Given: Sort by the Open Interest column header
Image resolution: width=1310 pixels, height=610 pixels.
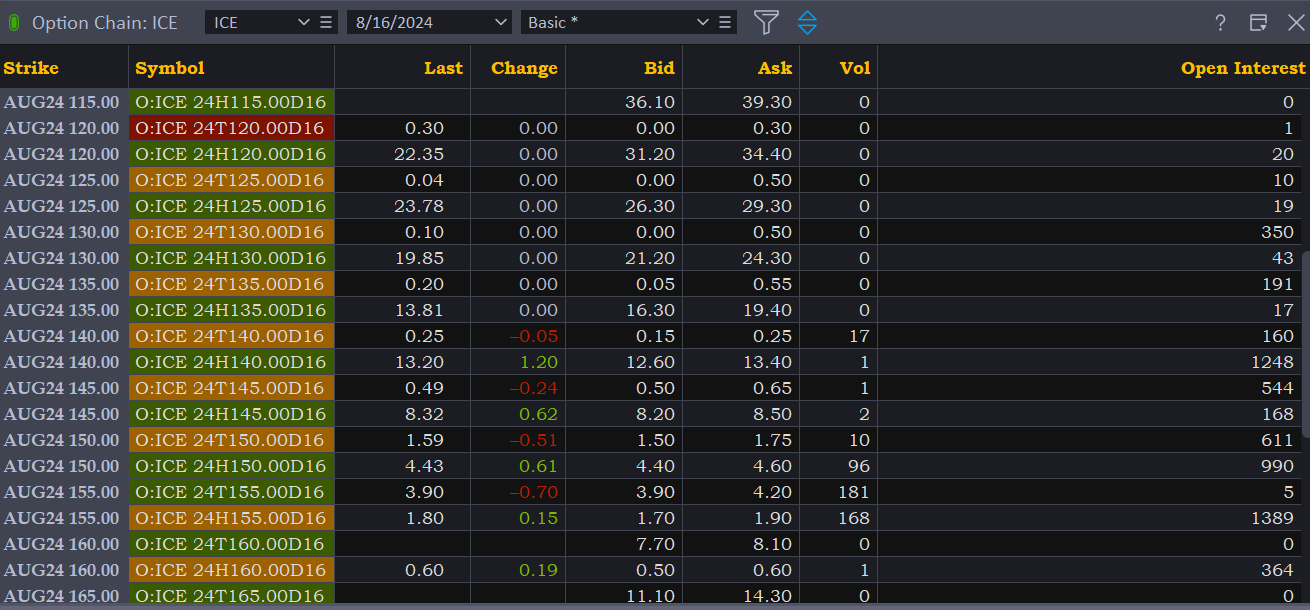Looking at the screenshot, I should pyautogui.click(x=1243, y=68).
